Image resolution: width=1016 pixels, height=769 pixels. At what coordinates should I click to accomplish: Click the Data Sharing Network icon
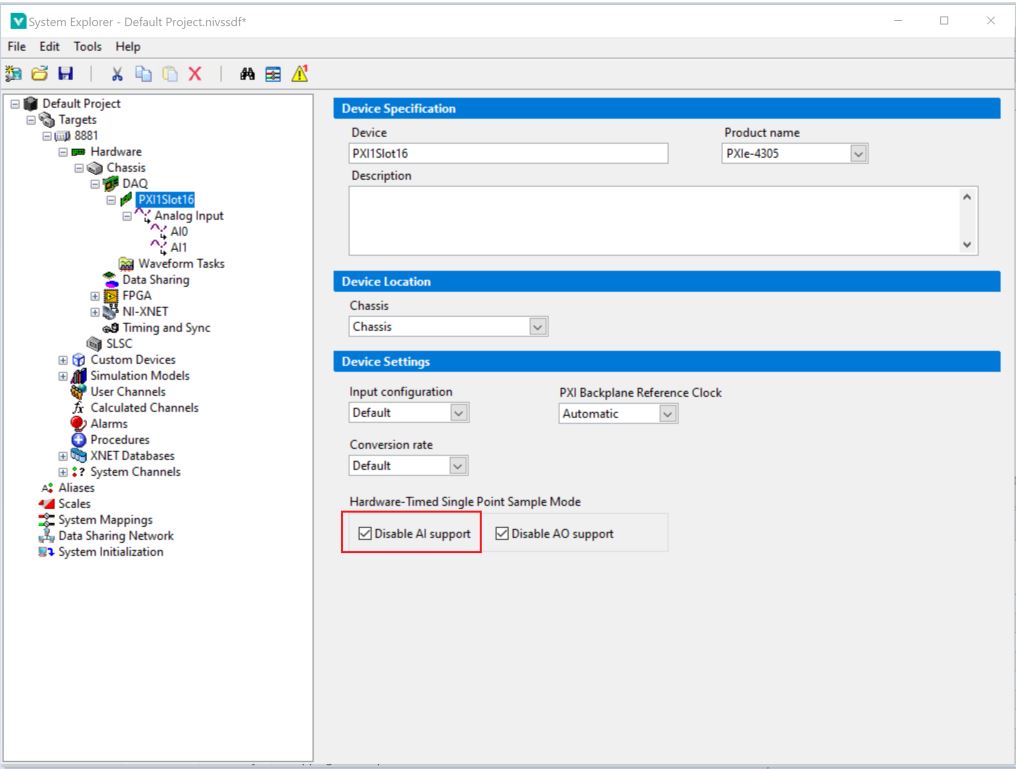tap(47, 536)
